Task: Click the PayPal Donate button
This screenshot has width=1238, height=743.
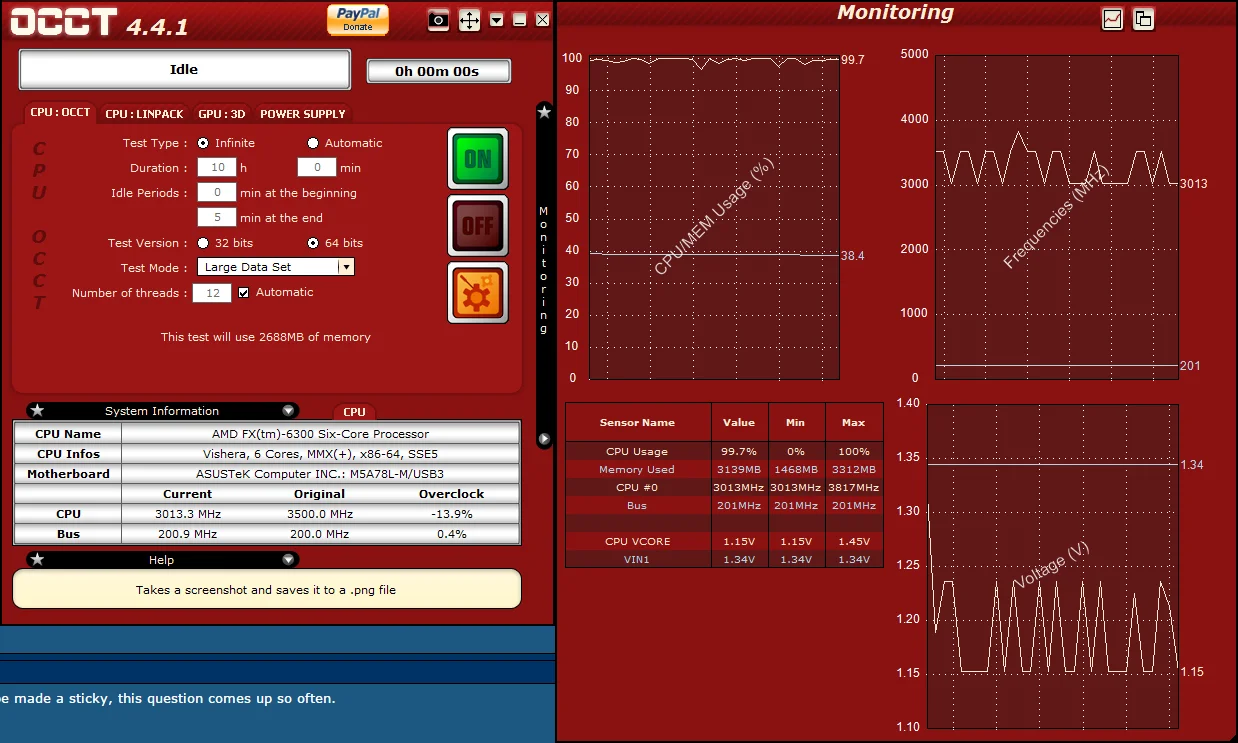Action: pyautogui.click(x=358, y=19)
